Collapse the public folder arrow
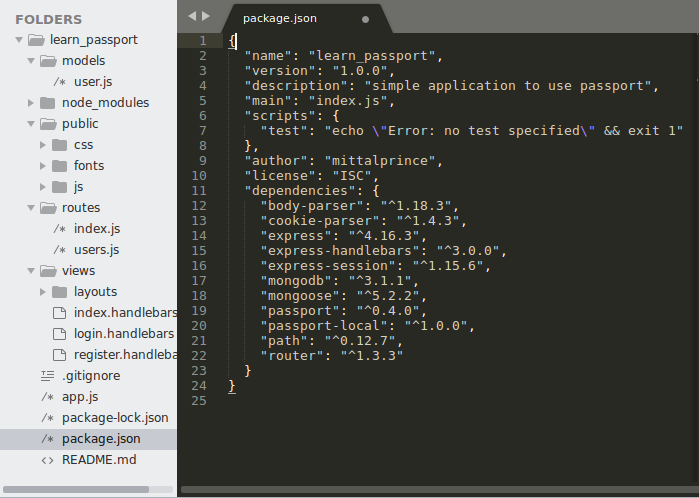 31,124
